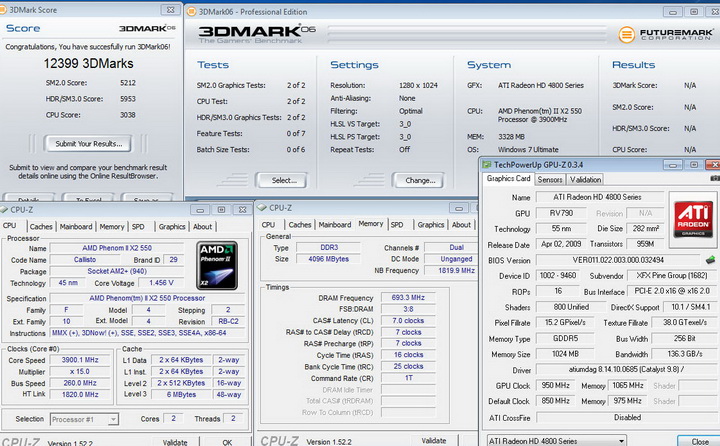Screen dimensions: 720x446
Task: Click Caches tab in CPU-Z Memory window
Action: coord(300,225)
